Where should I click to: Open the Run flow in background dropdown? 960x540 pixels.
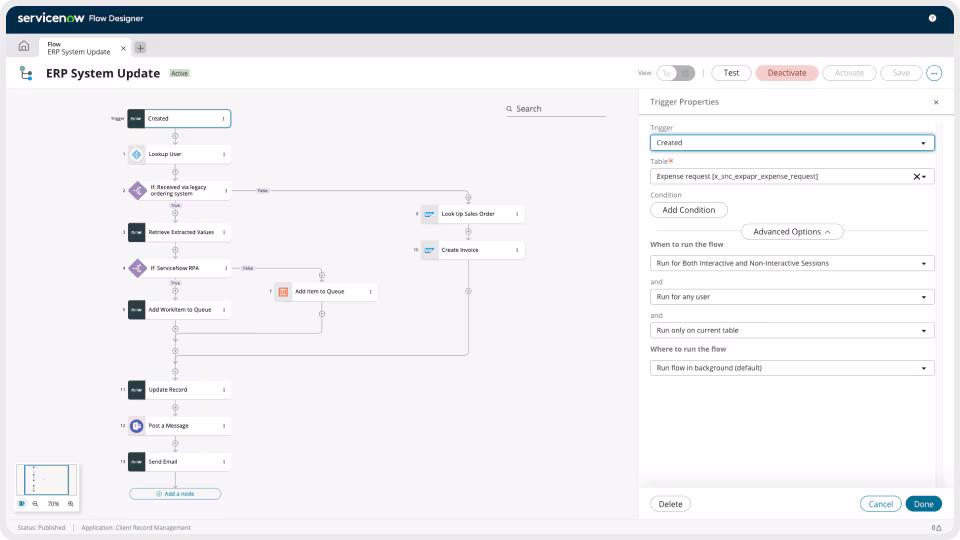click(x=792, y=368)
